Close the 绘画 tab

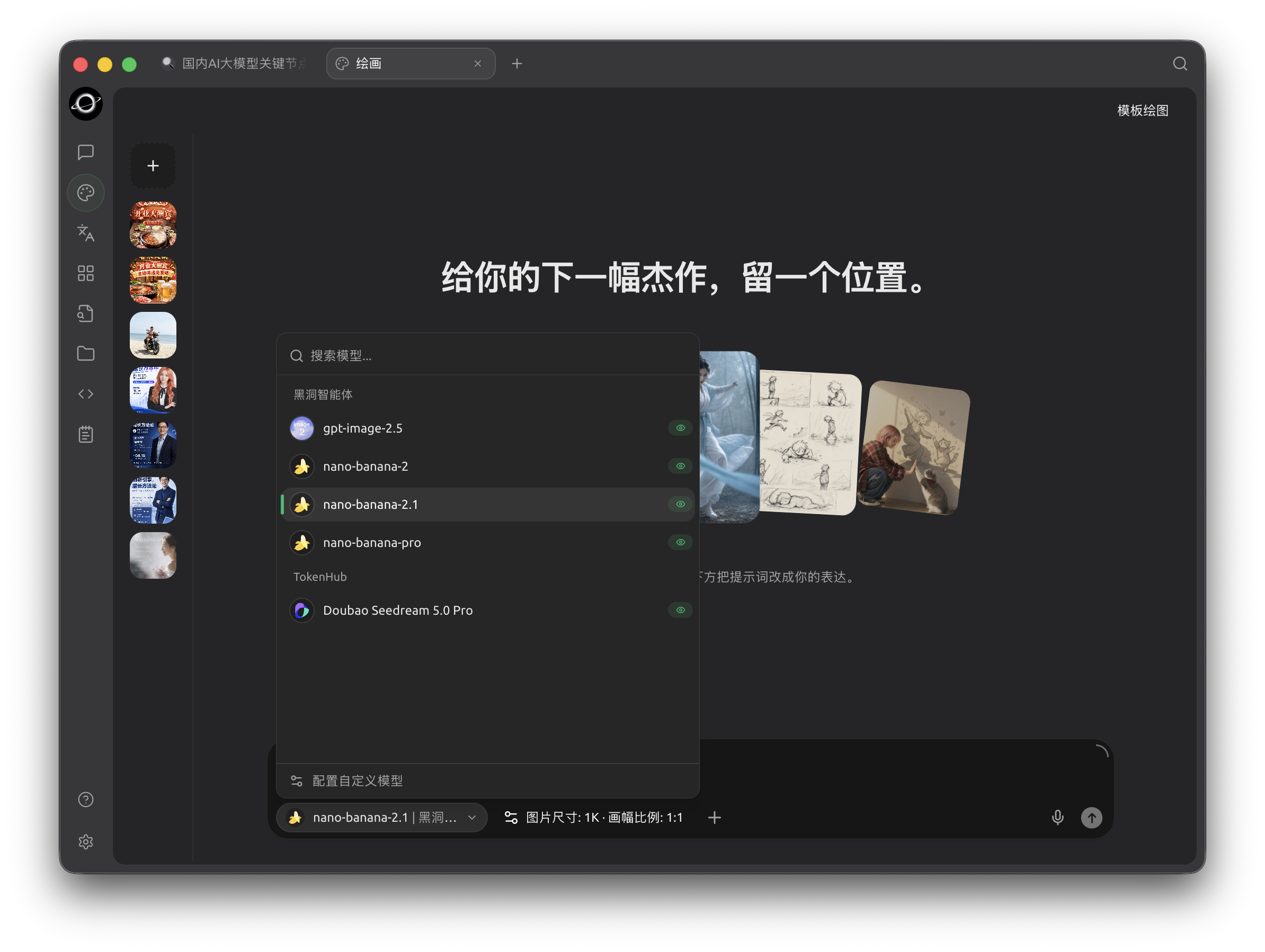pos(477,64)
